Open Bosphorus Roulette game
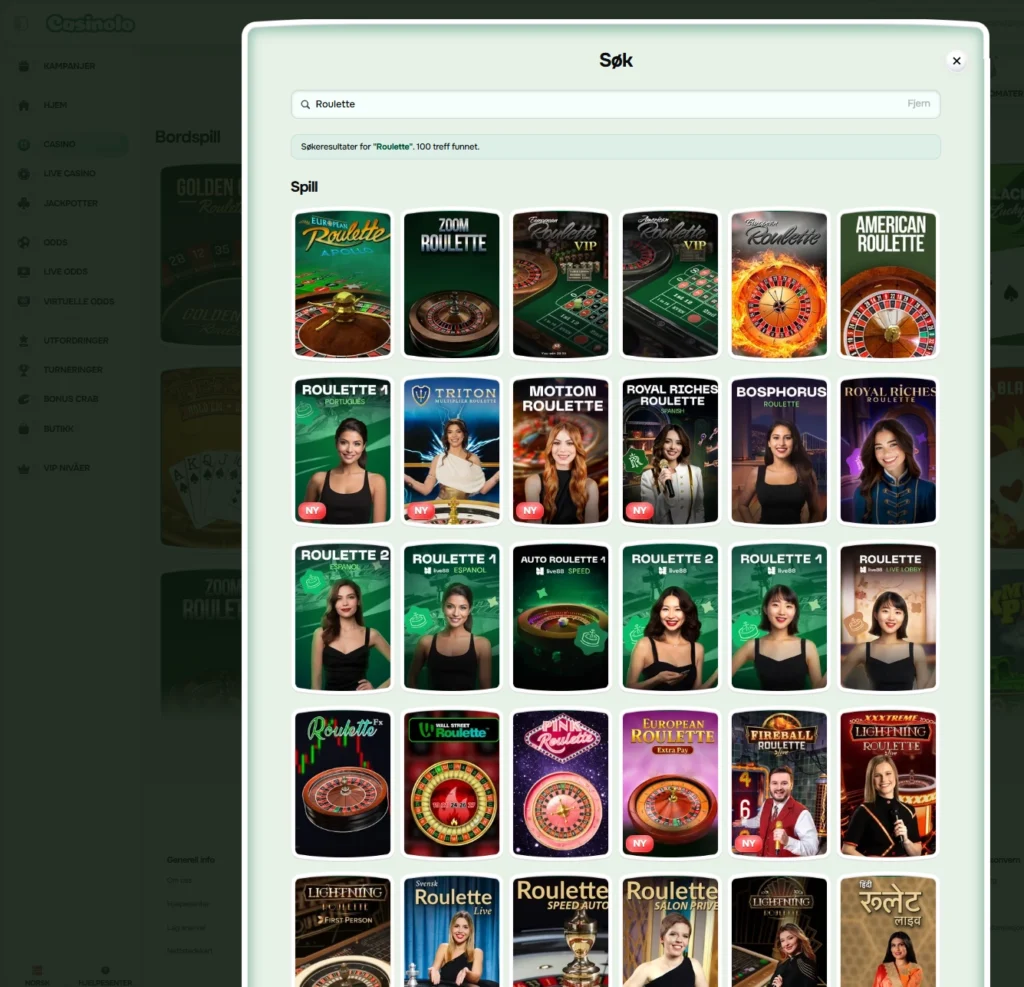 pyautogui.click(x=779, y=451)
